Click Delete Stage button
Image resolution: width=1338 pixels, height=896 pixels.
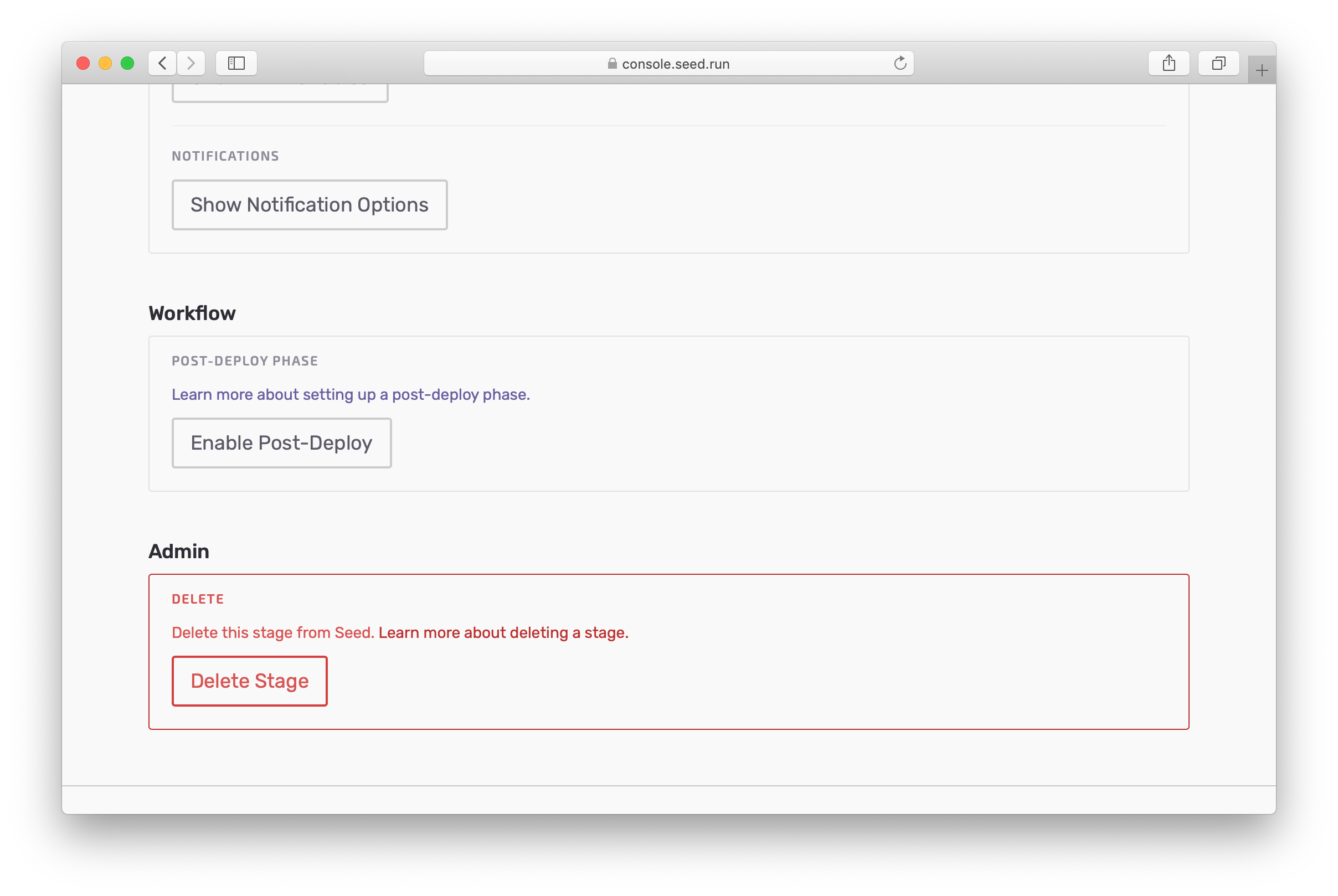tap(249, 681)
